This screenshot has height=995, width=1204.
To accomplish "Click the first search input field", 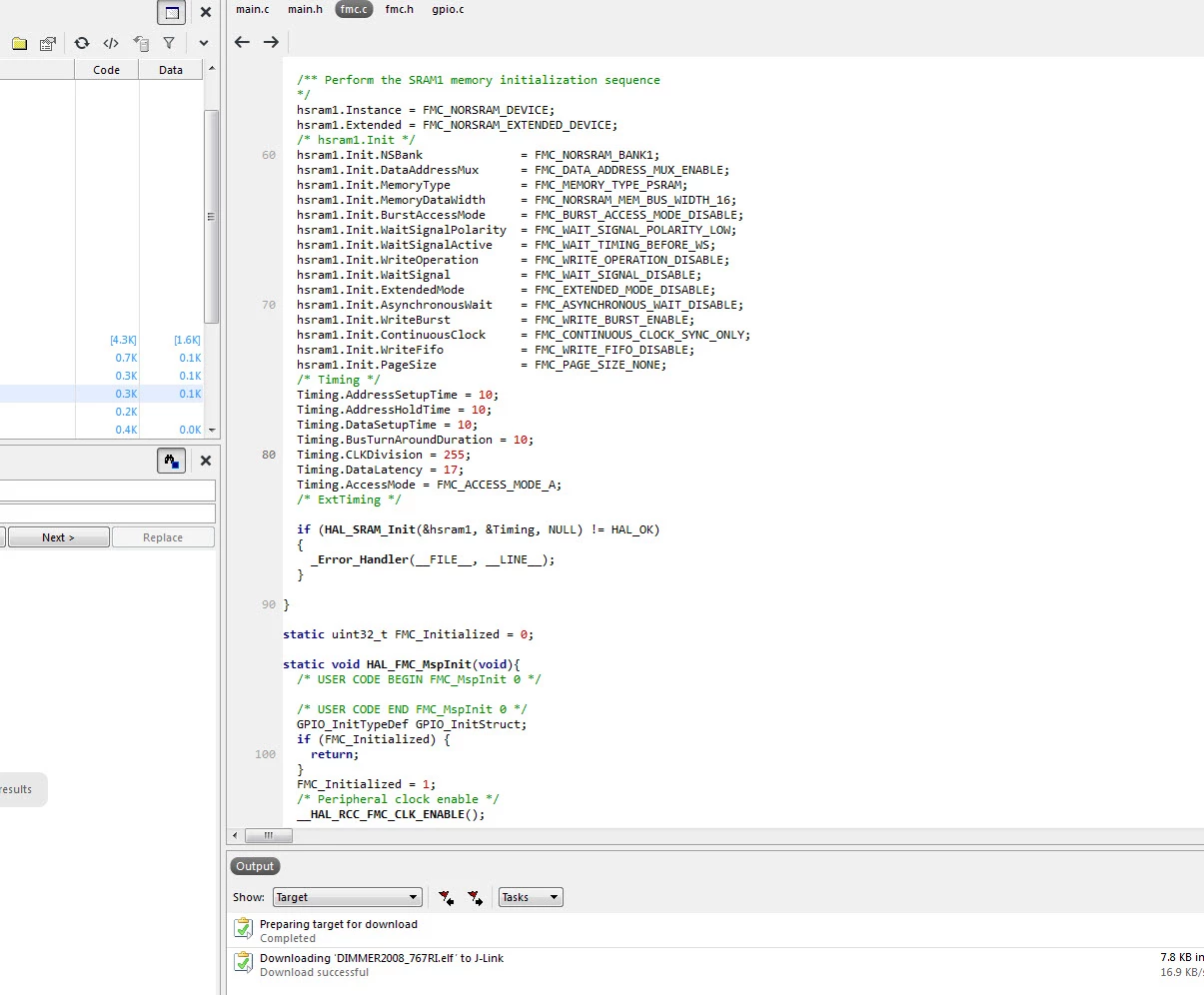I will point(108,491).
